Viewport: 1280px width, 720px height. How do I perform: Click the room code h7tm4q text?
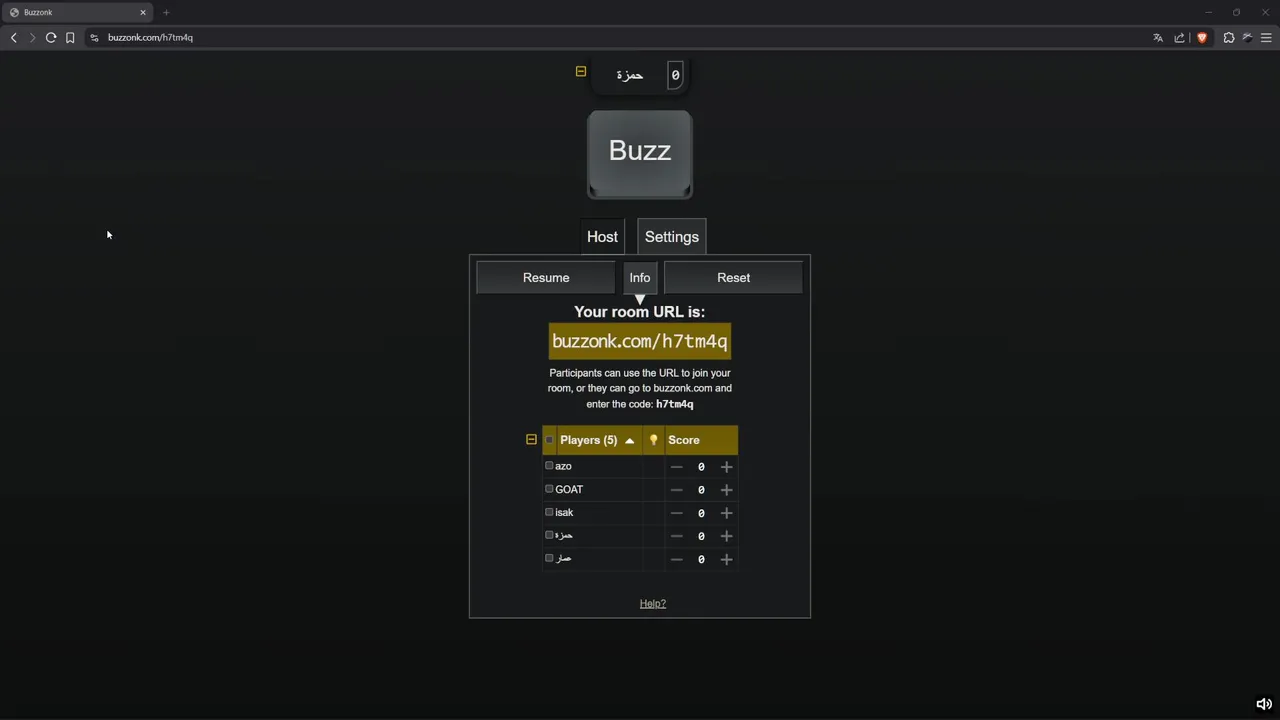click(x=675, y=404)
